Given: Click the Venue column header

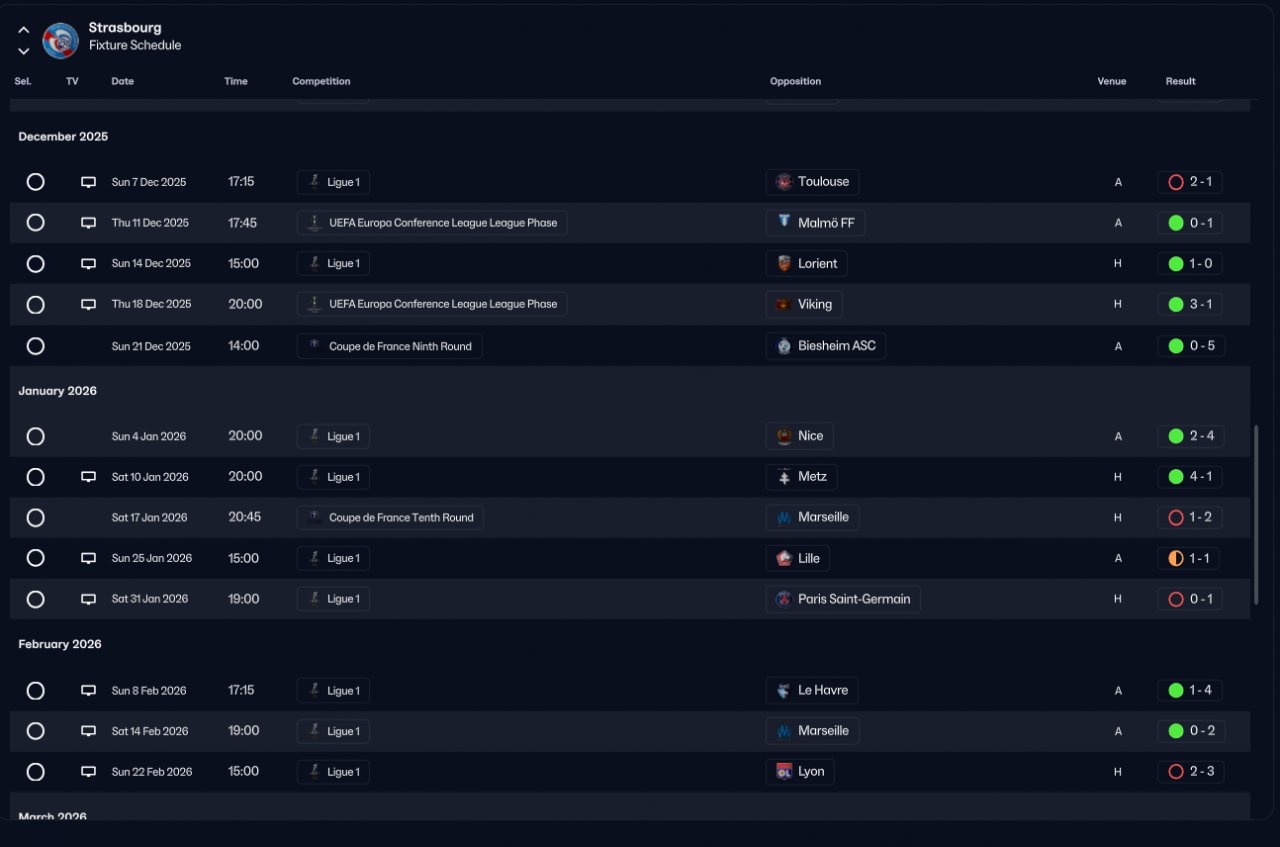Looking at the screenshot, I should coord(1111,82).
